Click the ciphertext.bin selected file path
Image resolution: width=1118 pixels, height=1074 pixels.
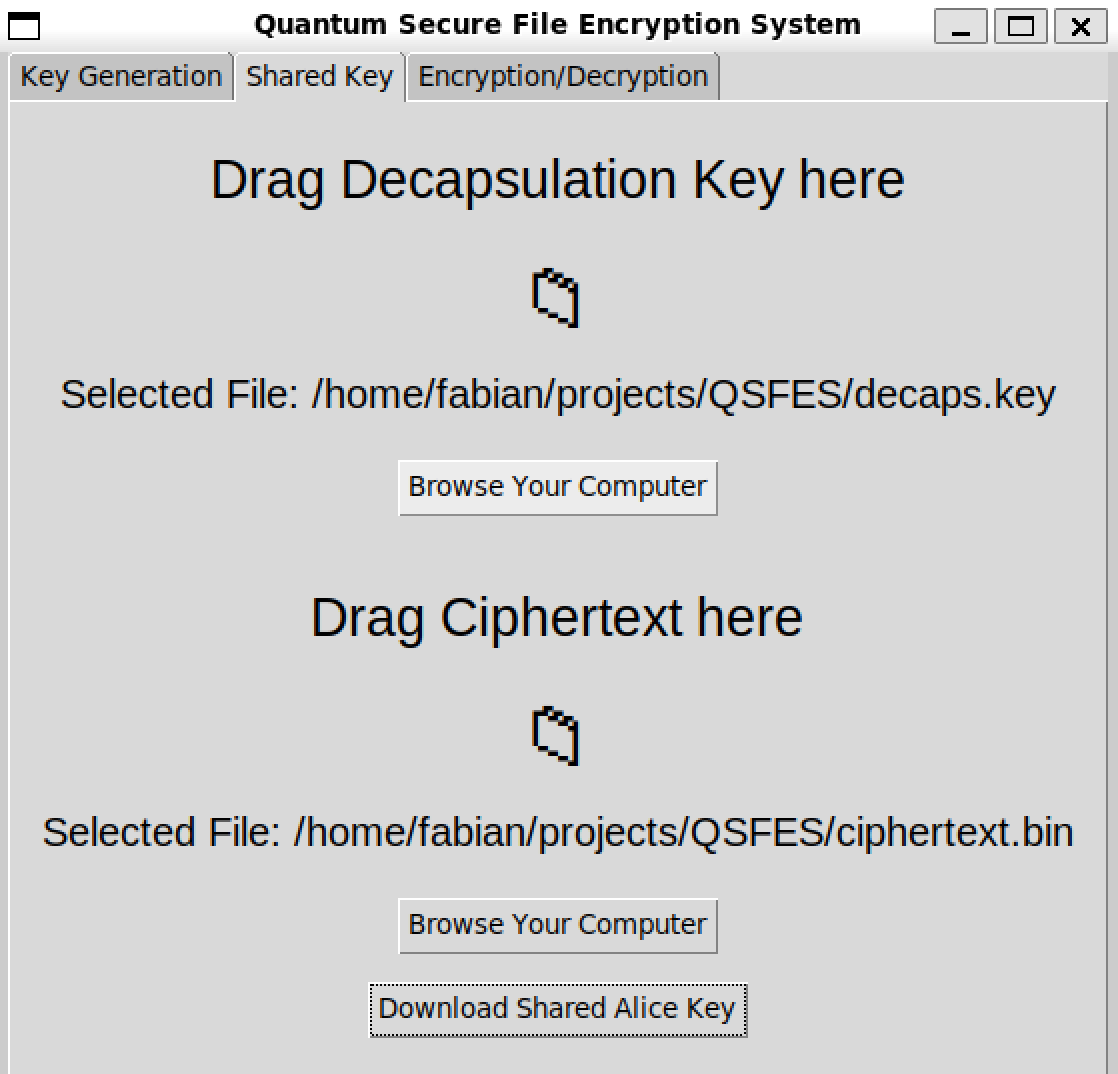558,833
